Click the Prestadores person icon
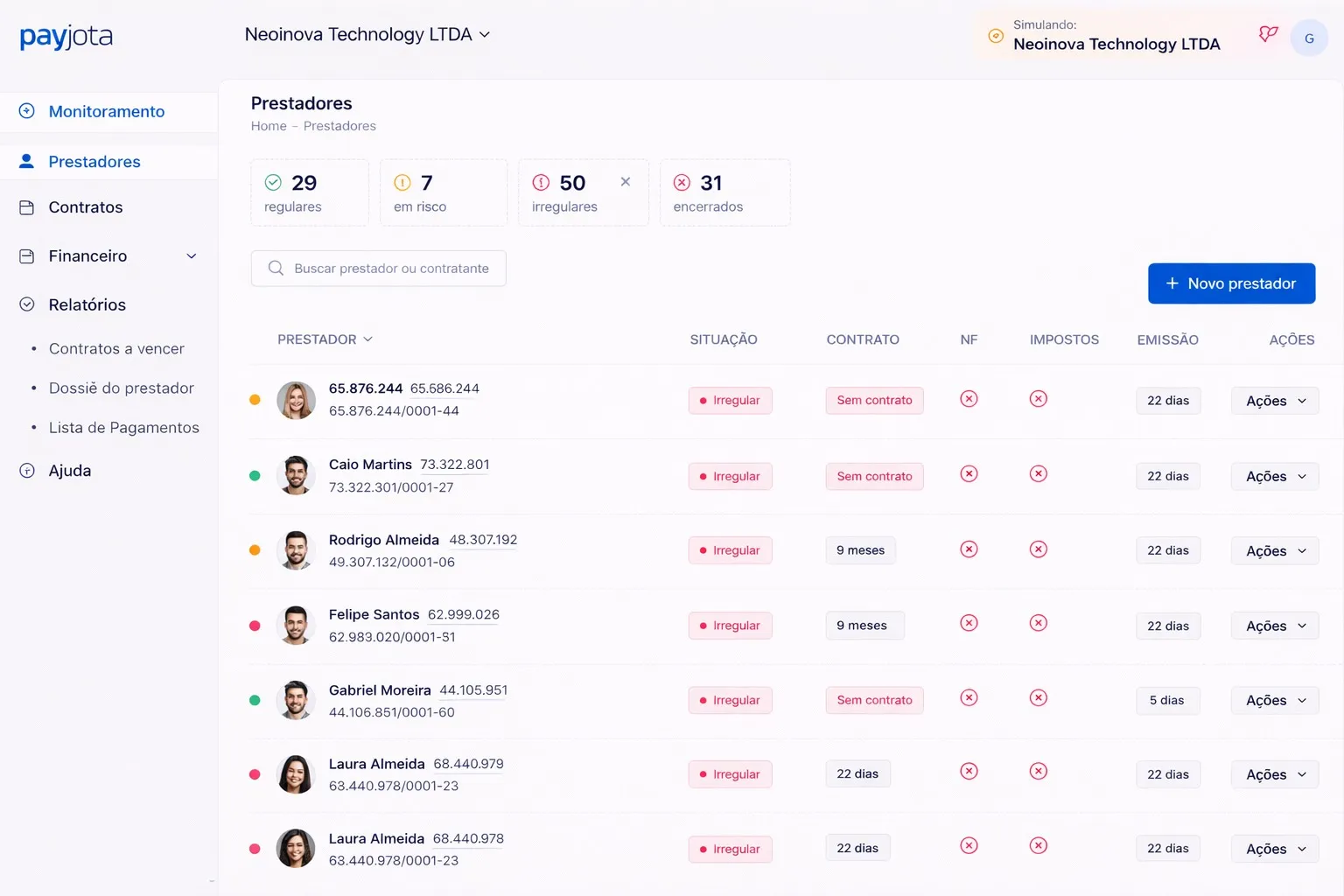The height and width of the screenshot is (896, 1344). coord(27,161)
